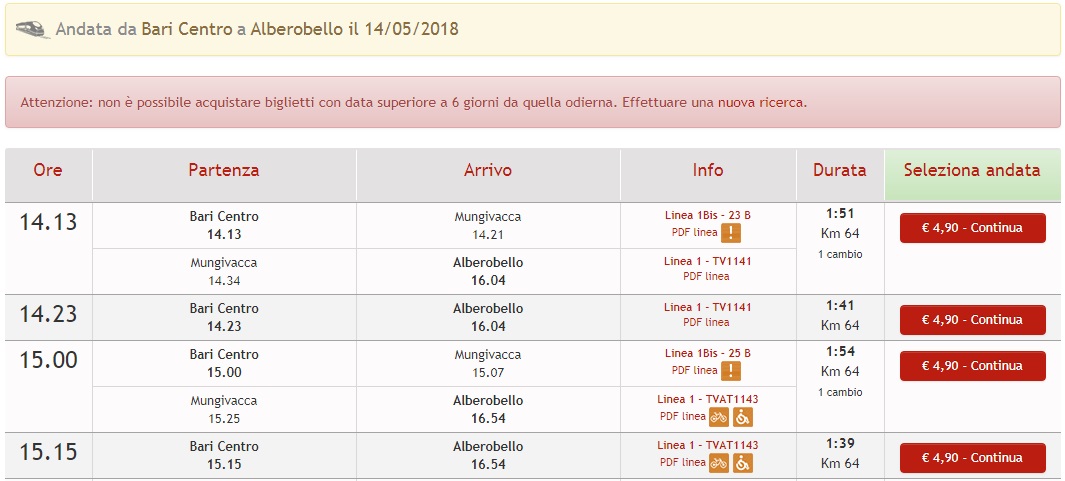Image resolution: width=1065 pixels, height=481 pixels.
Task: Click wheelchair icon on the 15.25 Mungivacca leg
Action: (743, 417)
